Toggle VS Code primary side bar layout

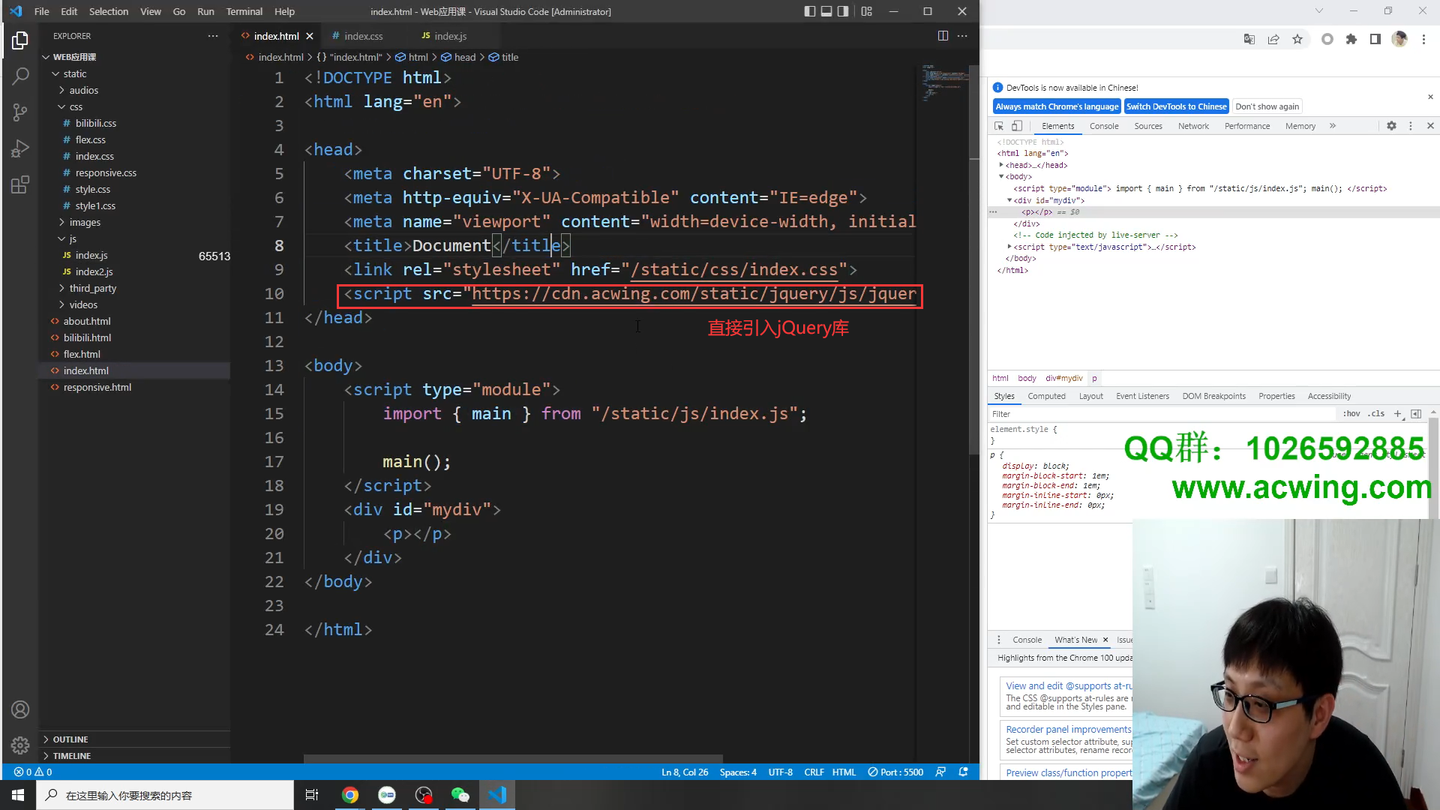pyautogui.click(x=810, y=12)
